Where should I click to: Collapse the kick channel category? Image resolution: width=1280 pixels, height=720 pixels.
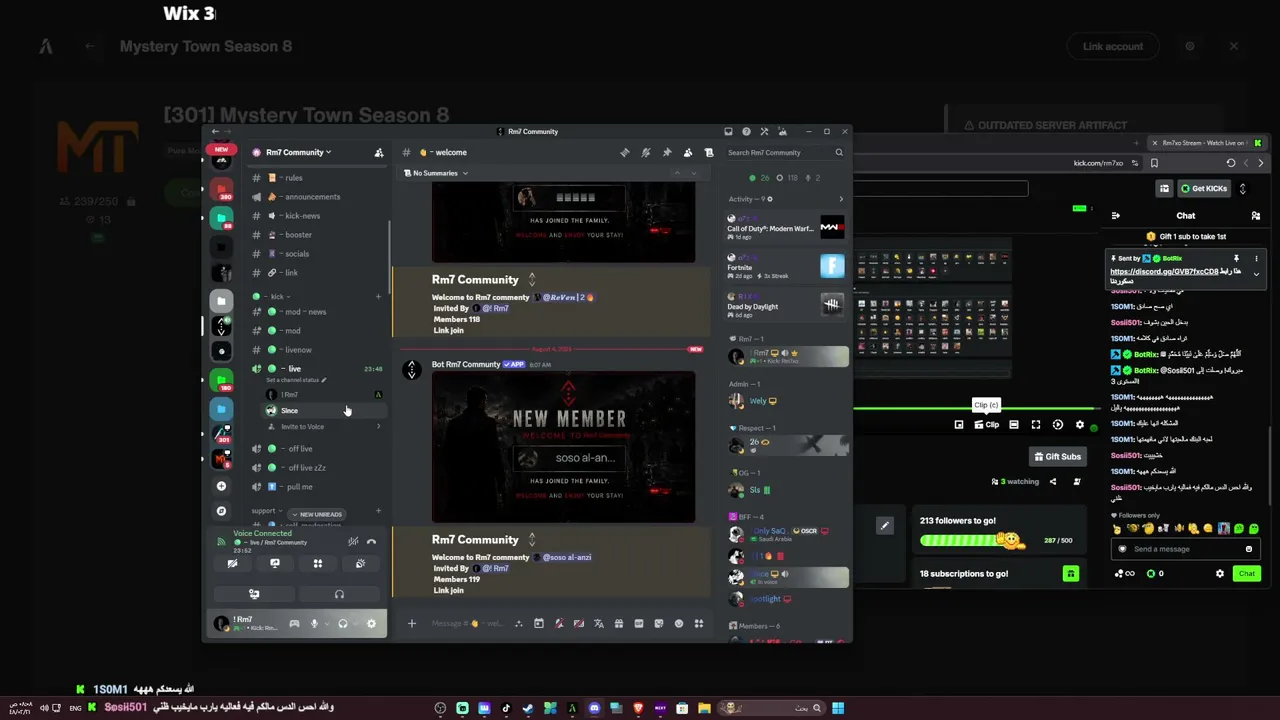272,297
